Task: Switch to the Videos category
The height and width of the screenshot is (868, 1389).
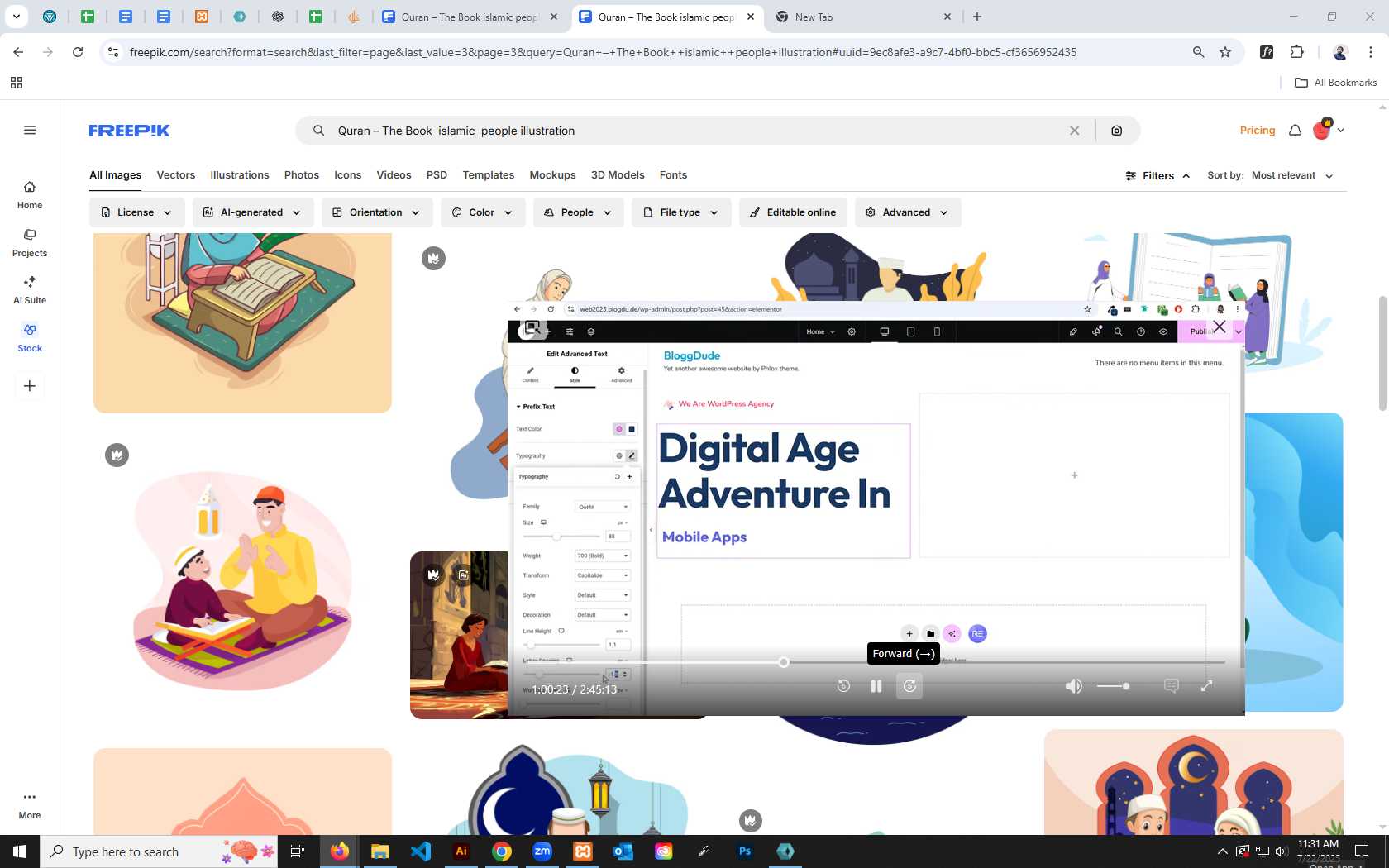Action: (394, 175)
